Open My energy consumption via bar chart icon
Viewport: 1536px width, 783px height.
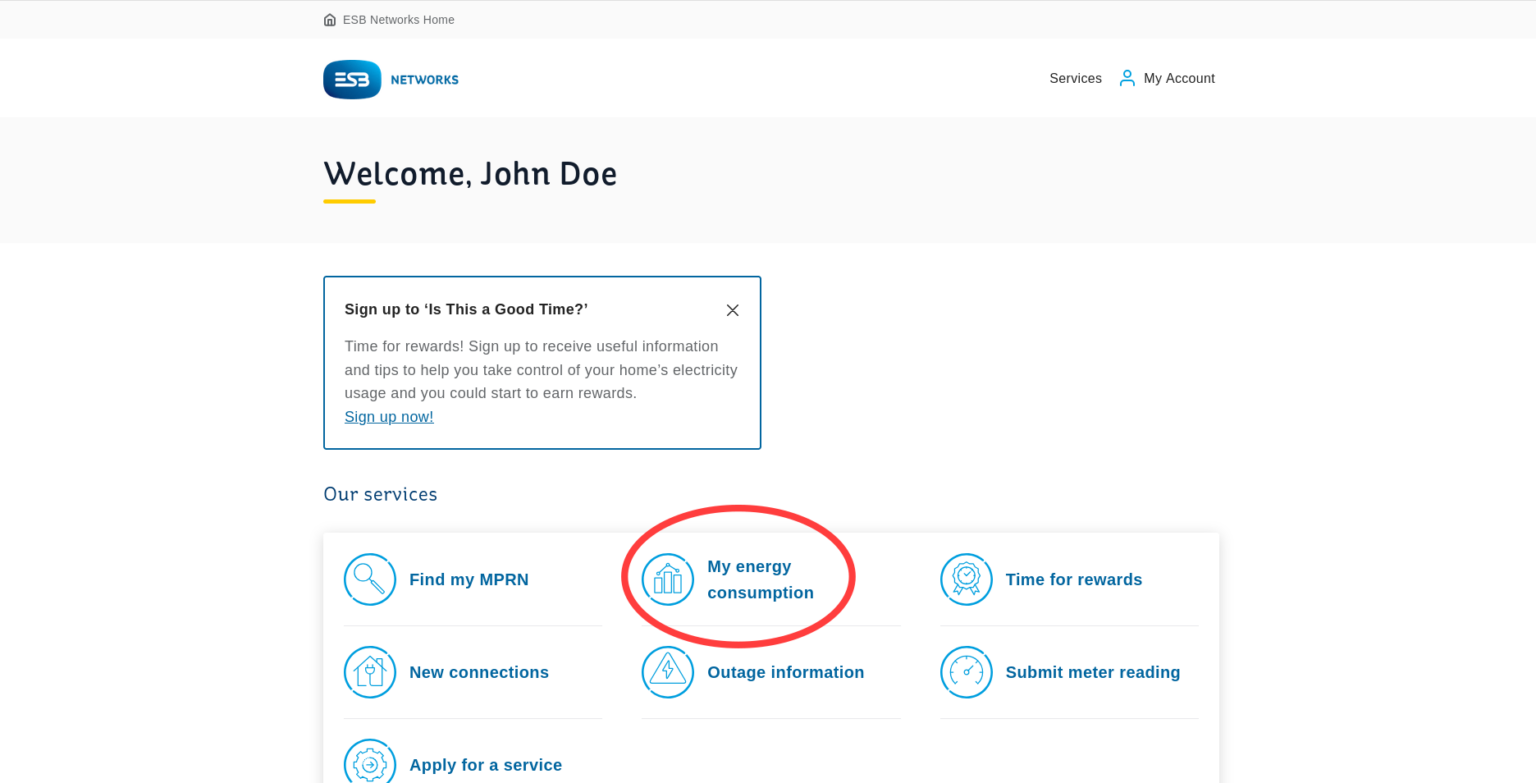click(x=667, y=579)
